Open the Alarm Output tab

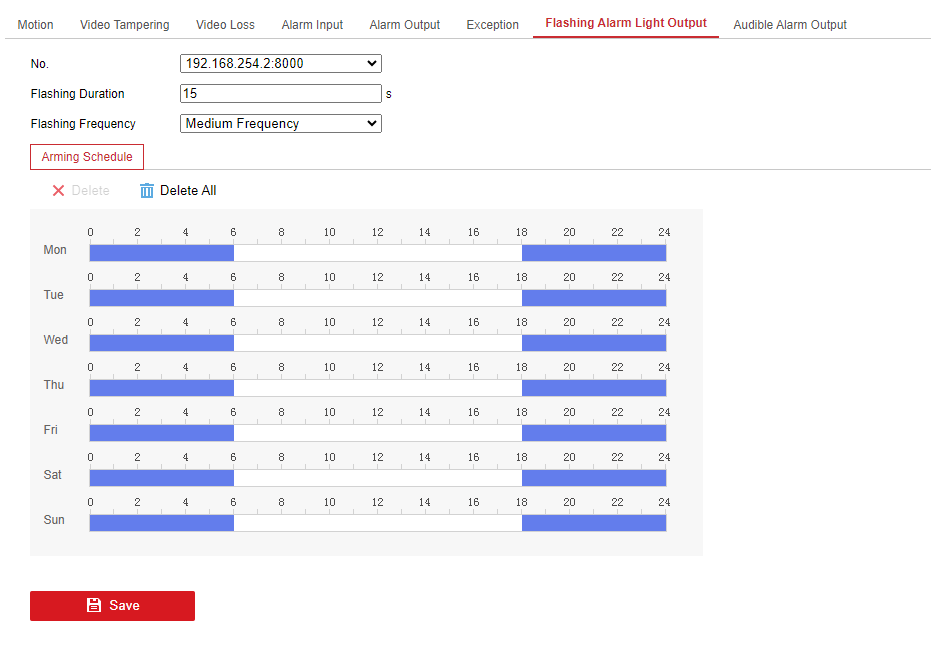(x=404, y=25)
